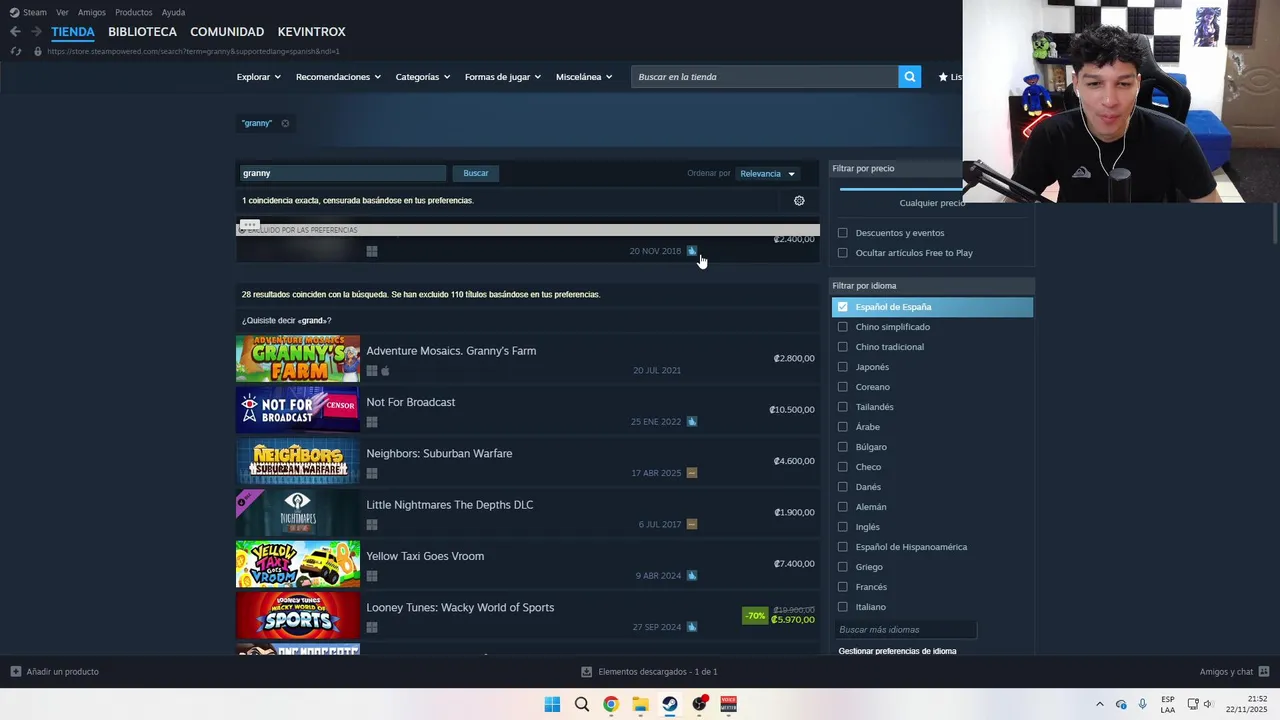Enable Descuentos y eventos filter

(x=842, y=233)
